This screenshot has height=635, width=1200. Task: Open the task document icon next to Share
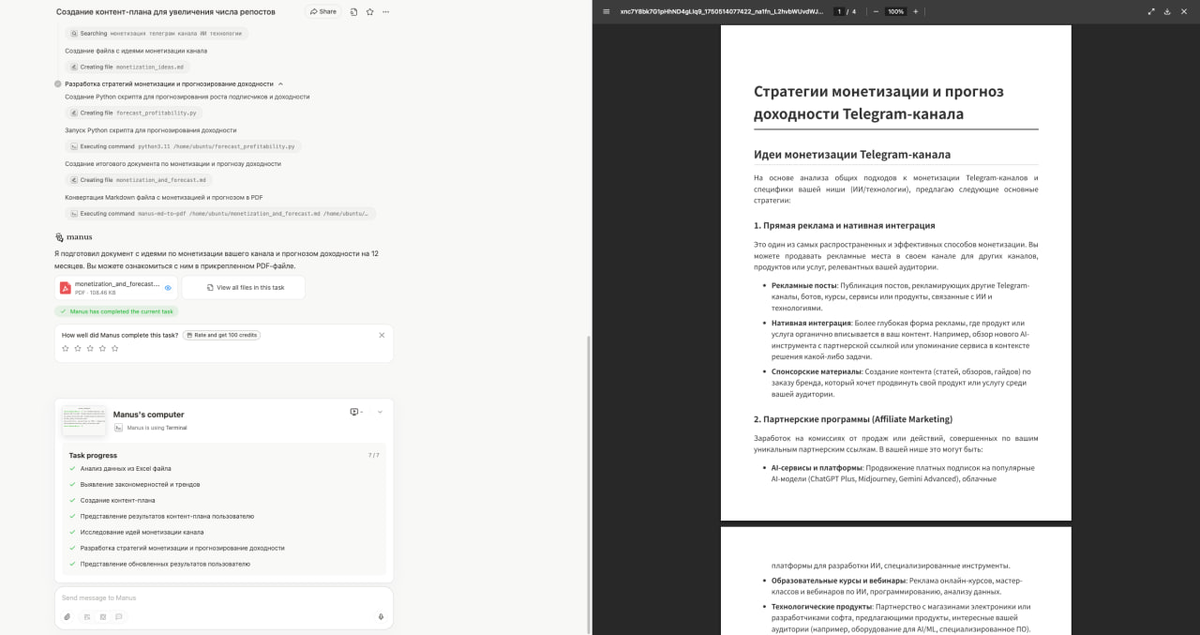pos(354,12)
